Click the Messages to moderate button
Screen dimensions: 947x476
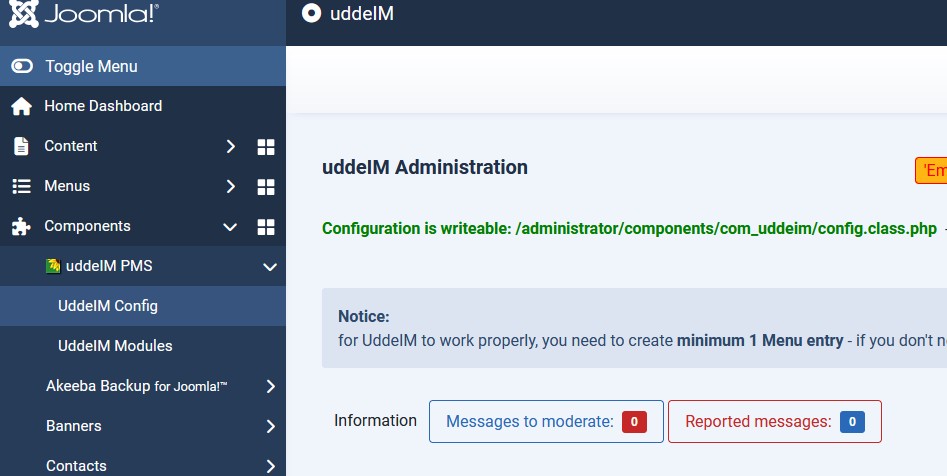[x=545, y=422]
